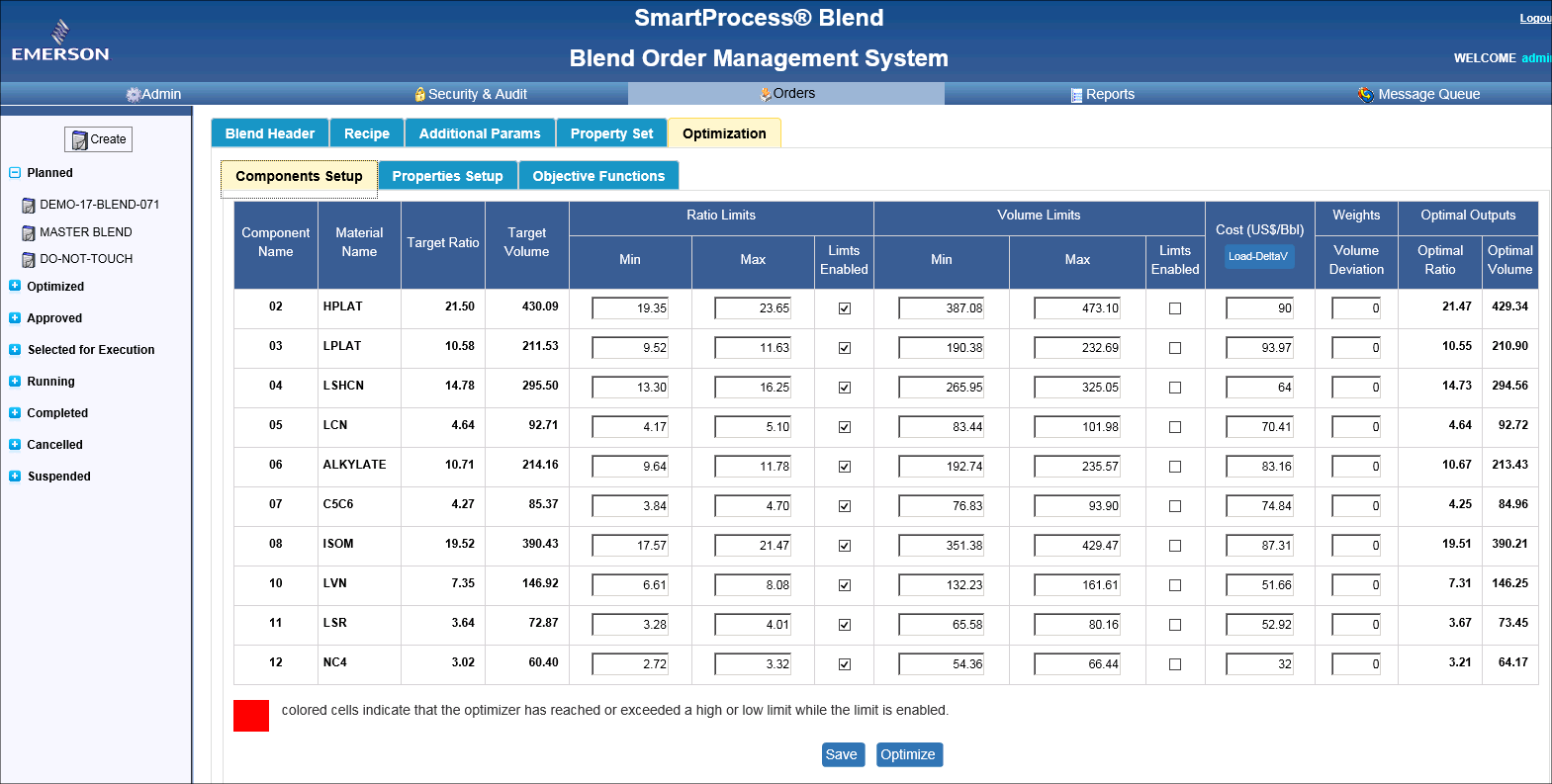Edit the ALKYLATE cost field
Image resolution: width=1552 pixels, height=784 pixels.
pos(1260,467)
